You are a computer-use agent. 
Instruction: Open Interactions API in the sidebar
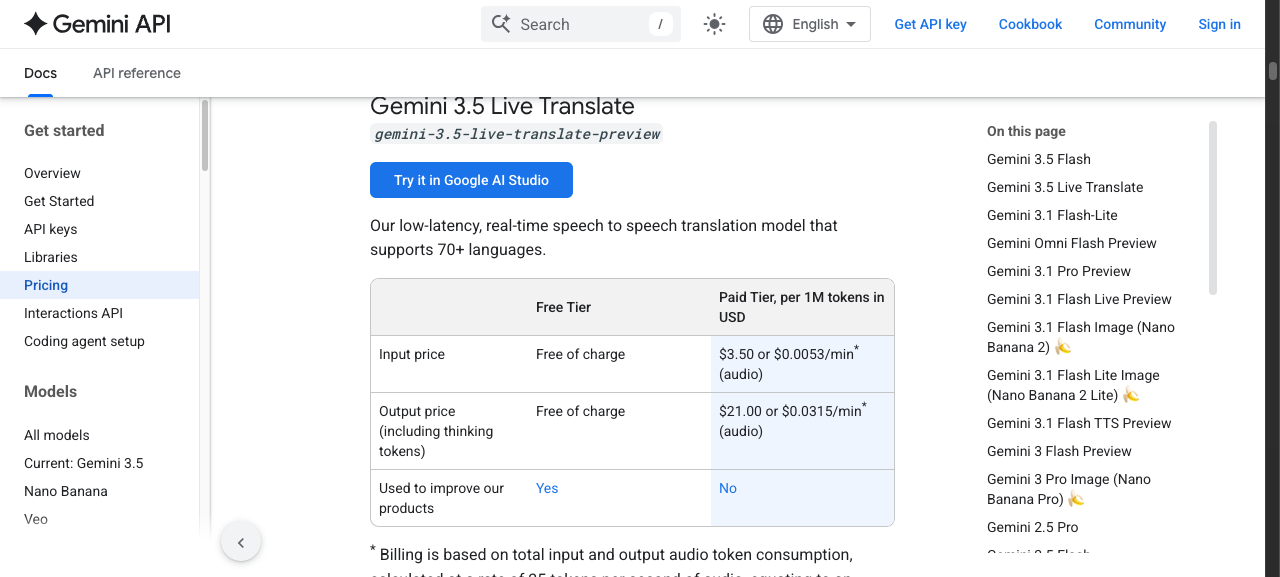[73, 313]
